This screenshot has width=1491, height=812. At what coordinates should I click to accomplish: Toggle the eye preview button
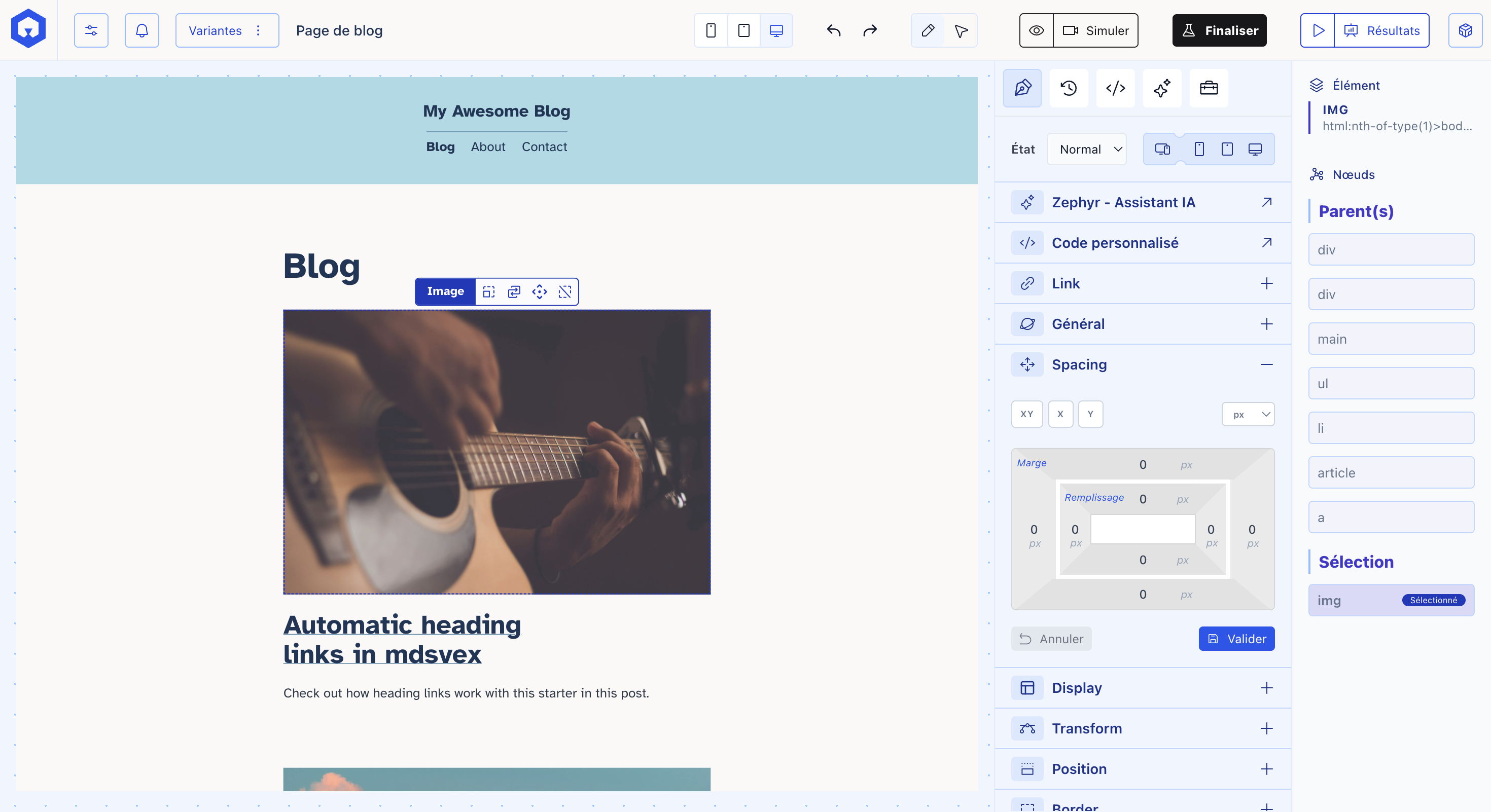(1036, 30)
